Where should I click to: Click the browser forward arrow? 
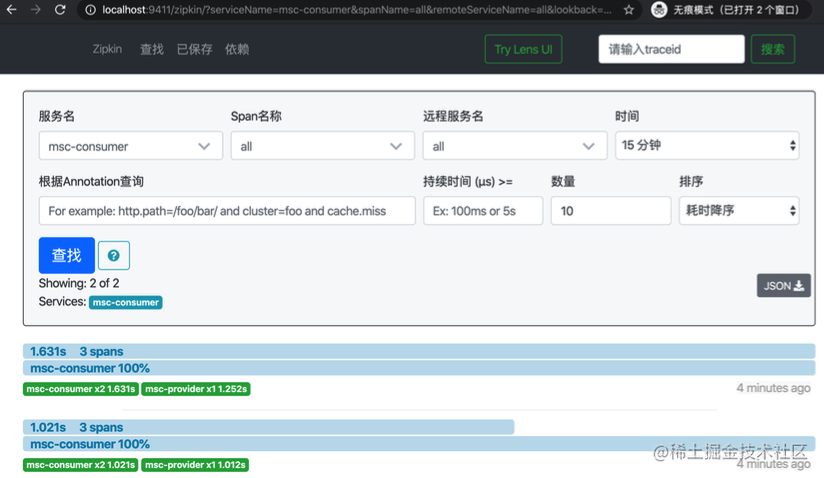(x=35, y=9)
